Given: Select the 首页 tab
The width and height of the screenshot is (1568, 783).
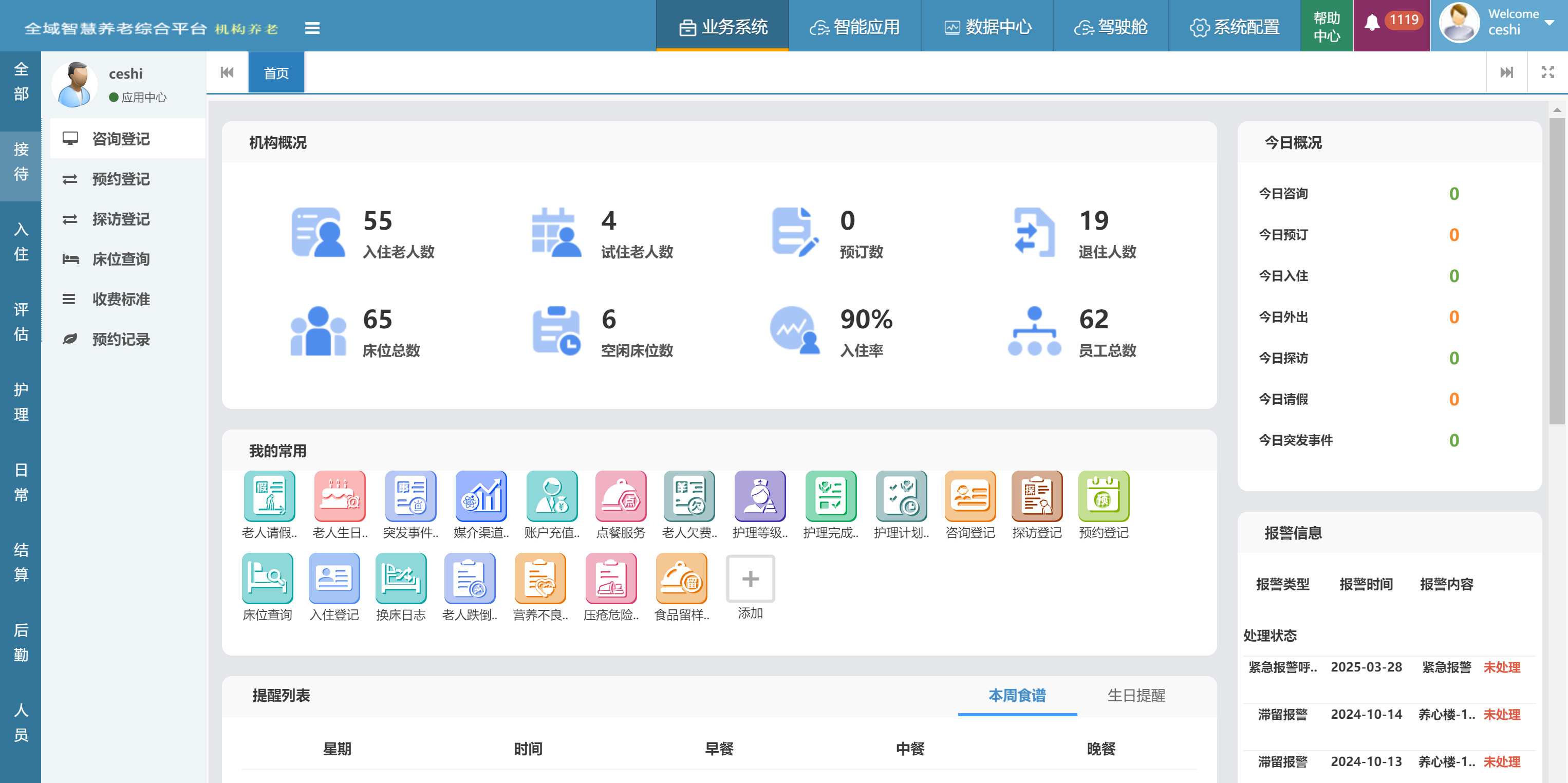Looking at the screenshot, I should [x=276, y=73].
